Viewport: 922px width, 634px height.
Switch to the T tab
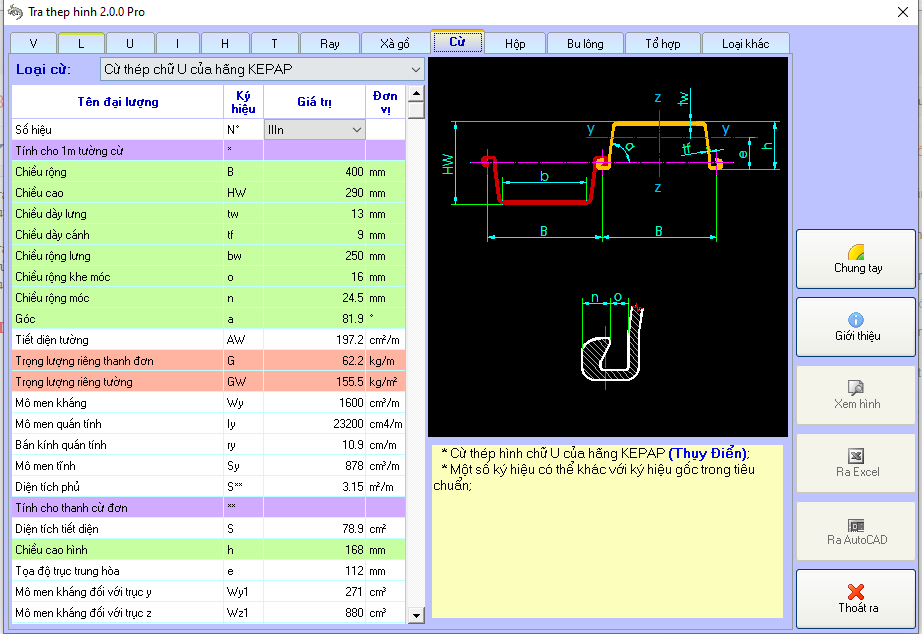[x=275, y=44]
